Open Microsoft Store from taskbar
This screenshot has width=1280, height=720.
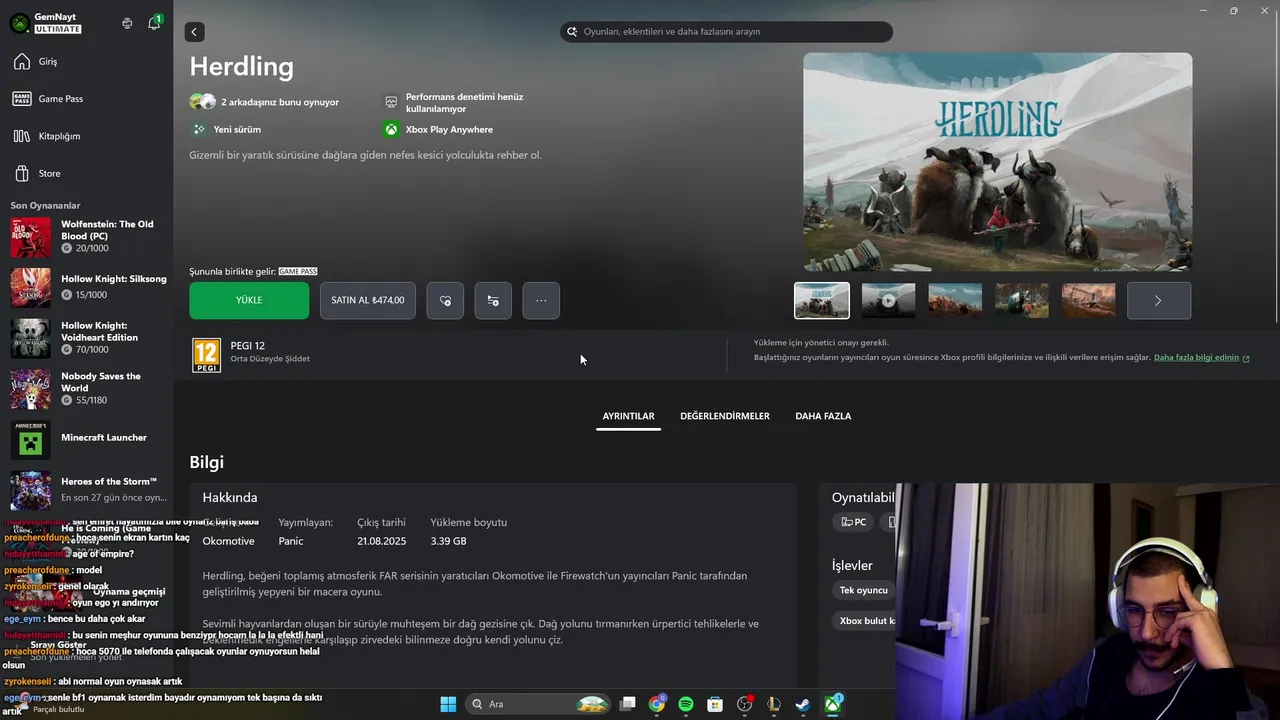pos(715,704)
